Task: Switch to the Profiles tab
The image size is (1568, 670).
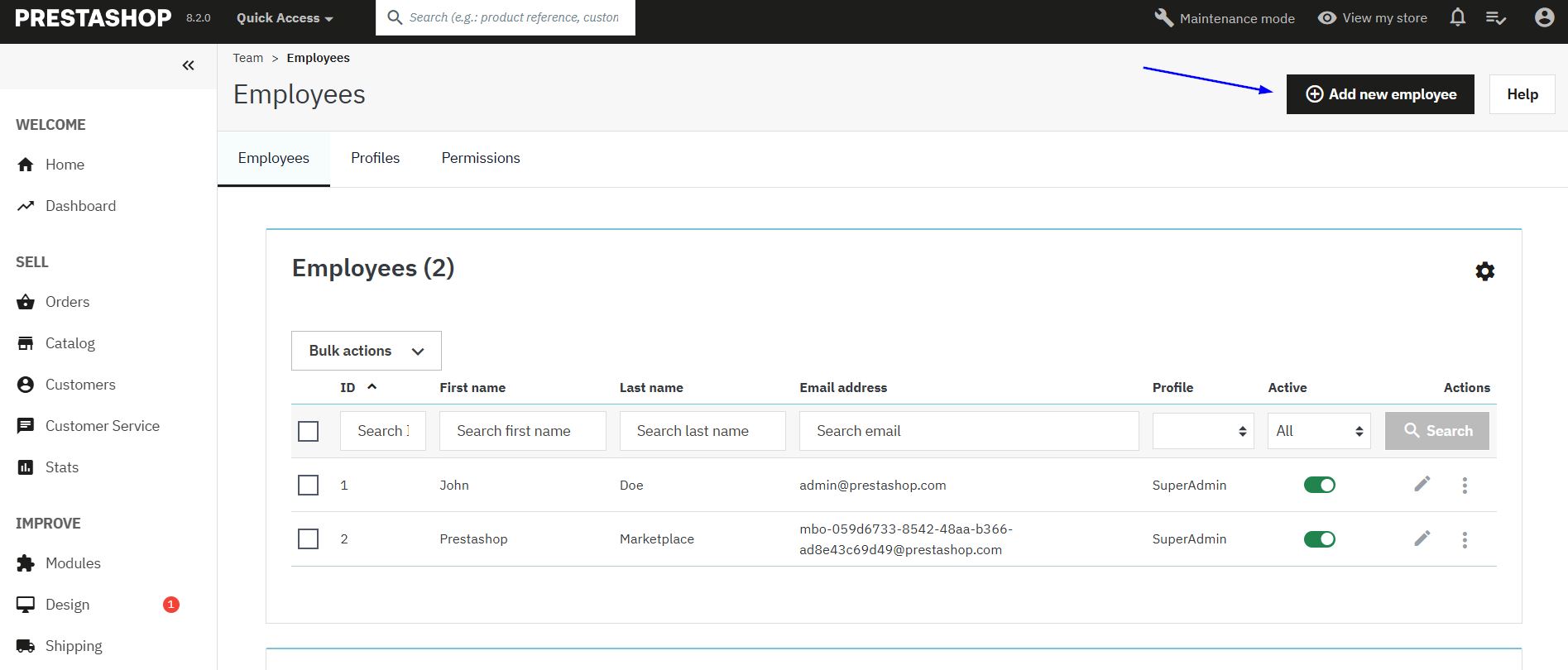Action: (x=375, y=158)
